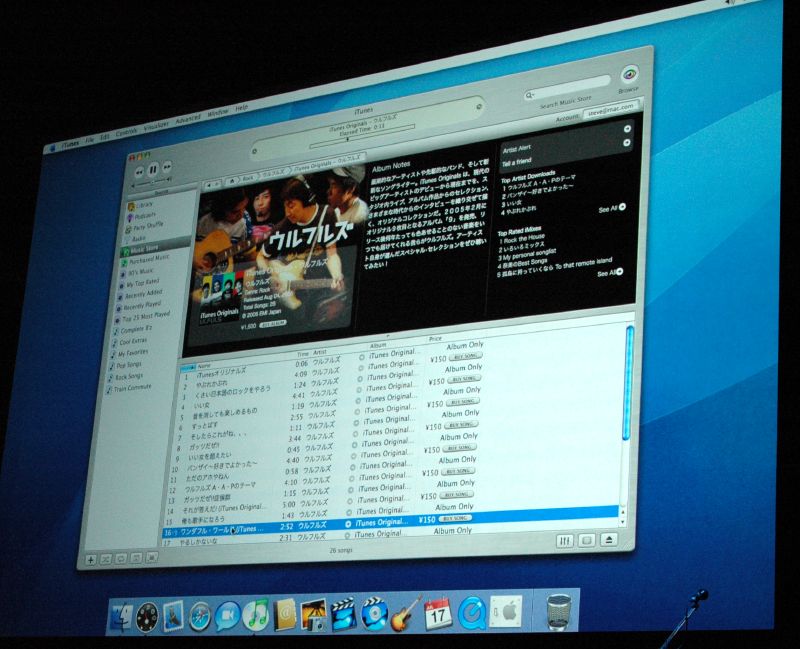Sort by the Time column header
800x649 pixels.
pos(303,354)
